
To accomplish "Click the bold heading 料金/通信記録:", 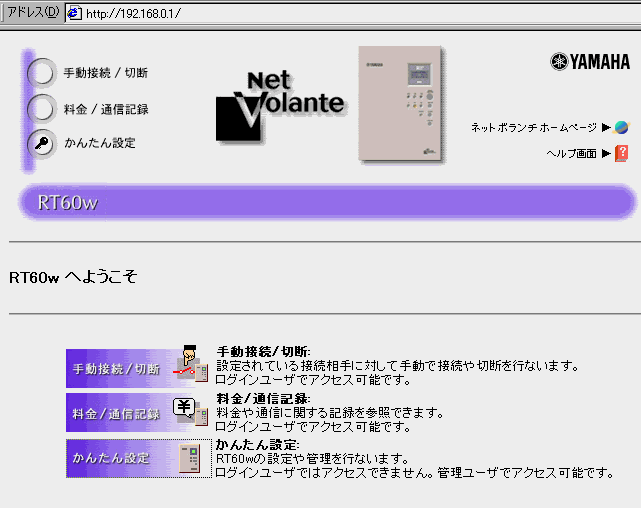I will 264,398.
